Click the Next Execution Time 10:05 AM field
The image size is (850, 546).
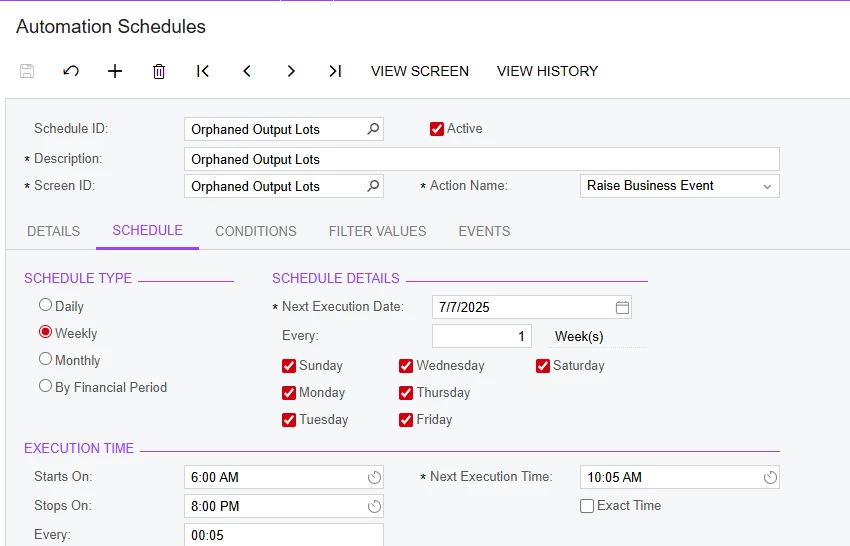coord(680,477)
